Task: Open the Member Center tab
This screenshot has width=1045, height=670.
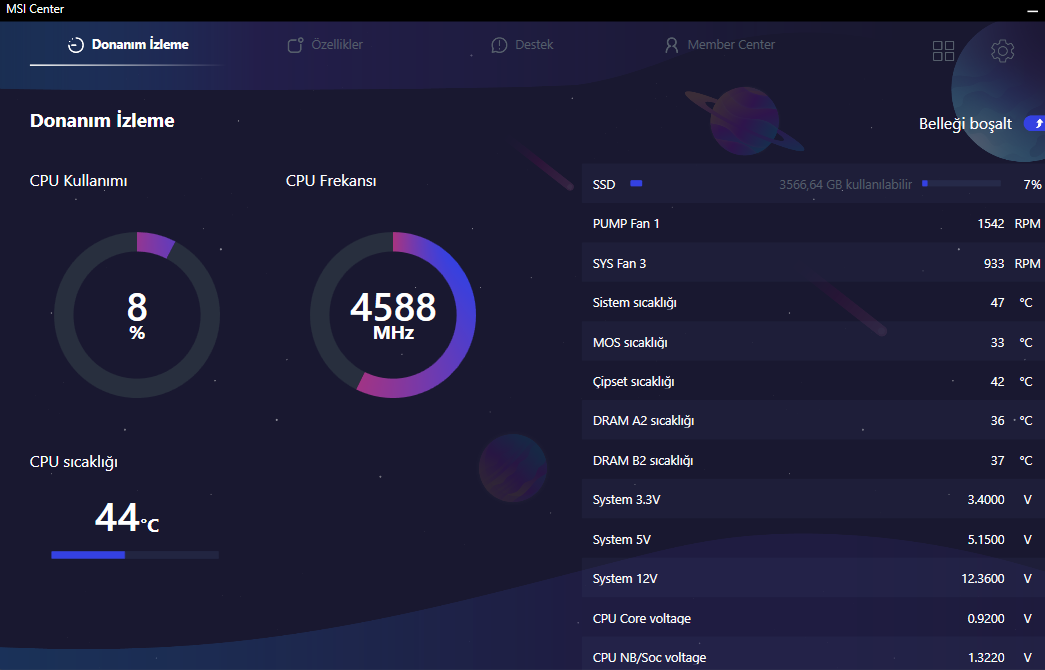Action: 720,45
